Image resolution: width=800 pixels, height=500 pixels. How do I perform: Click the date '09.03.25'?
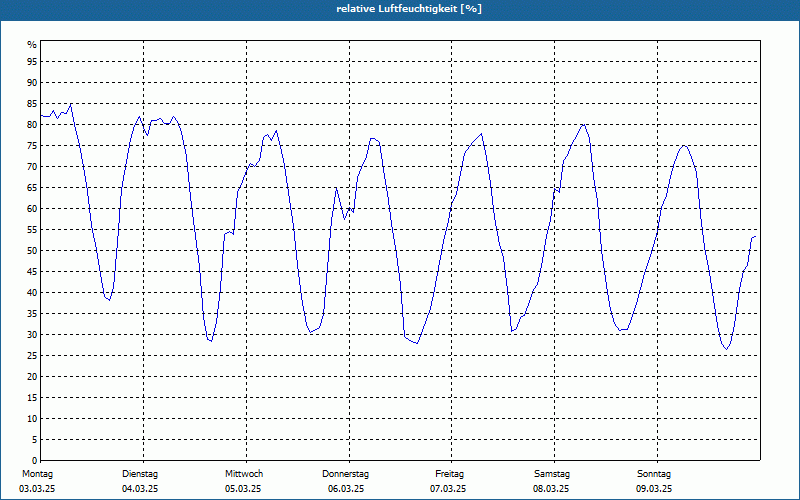(x=654, y=489)
